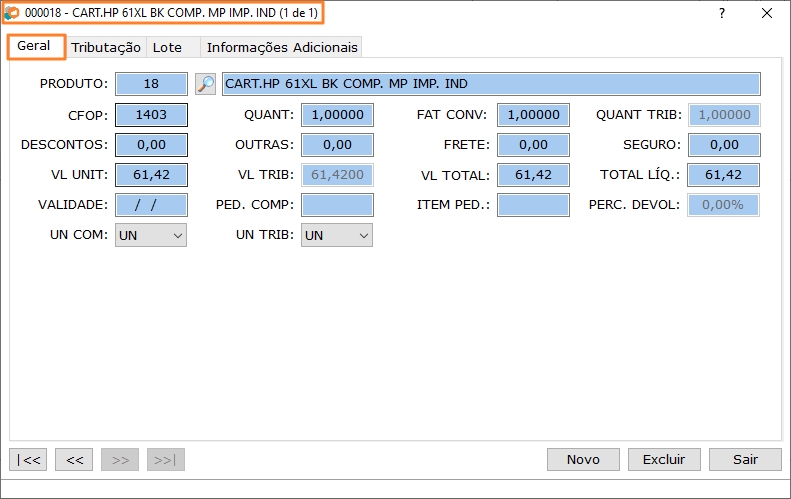Click the help question mark button

721,14
